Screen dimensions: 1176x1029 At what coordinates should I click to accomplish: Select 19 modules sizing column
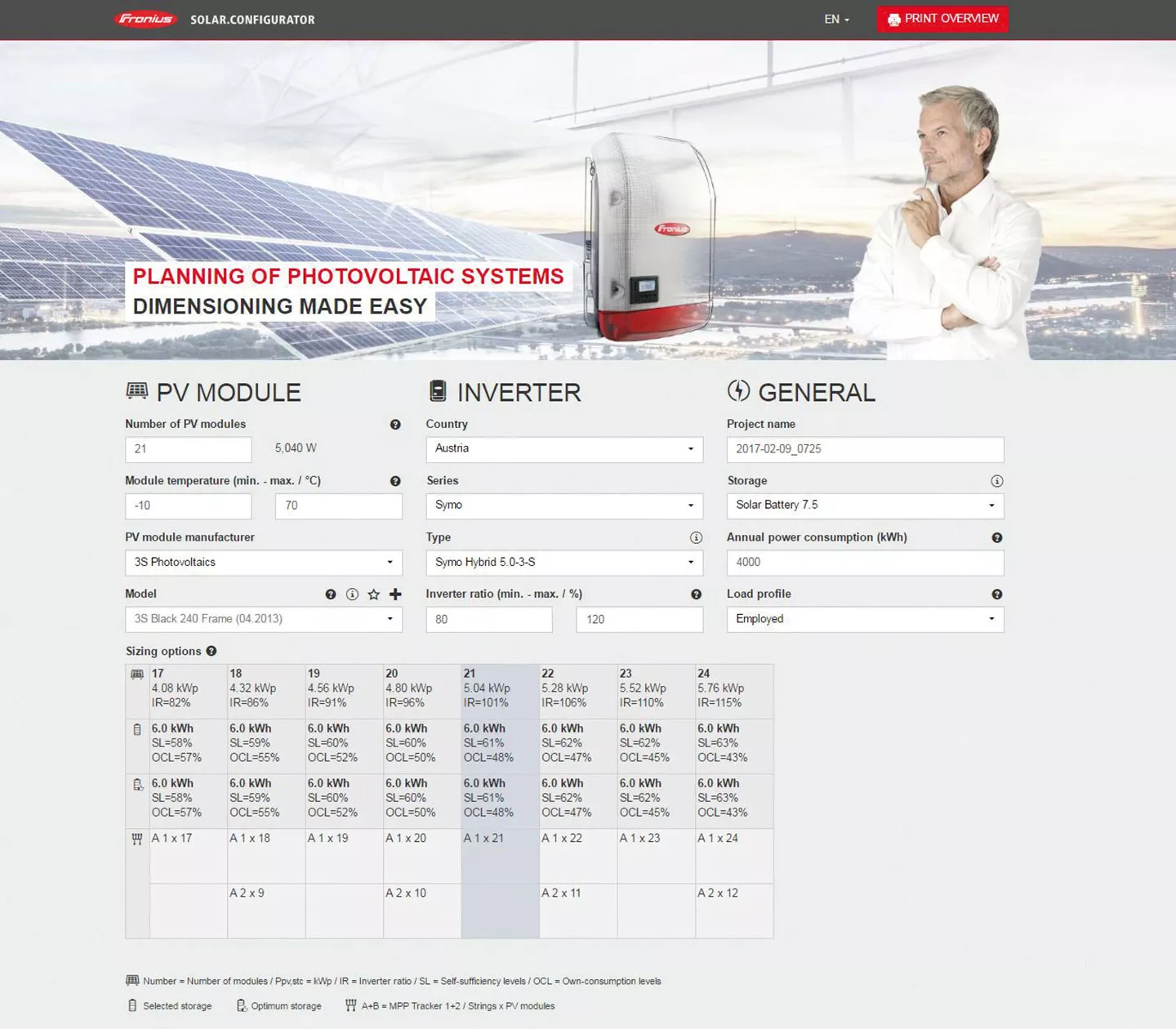[344, 691]
